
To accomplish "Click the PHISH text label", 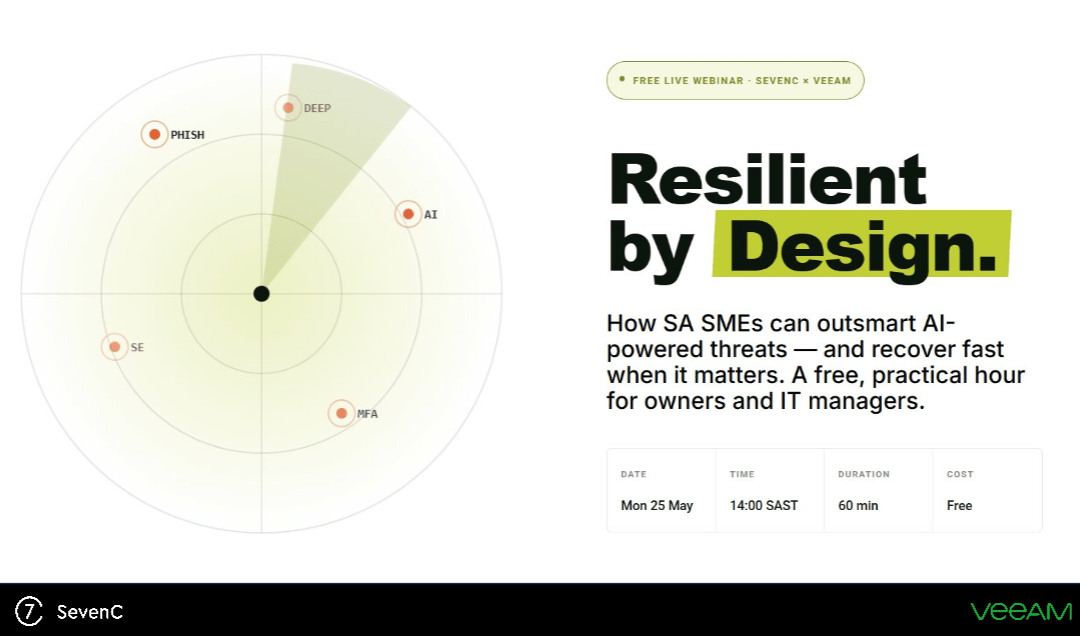I will tap(187, 135).
